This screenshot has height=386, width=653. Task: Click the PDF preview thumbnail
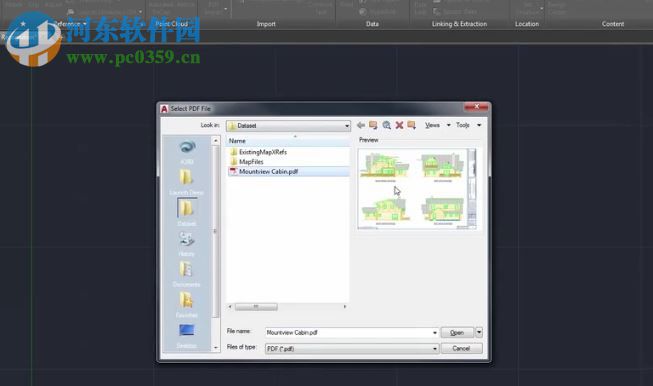416,189
